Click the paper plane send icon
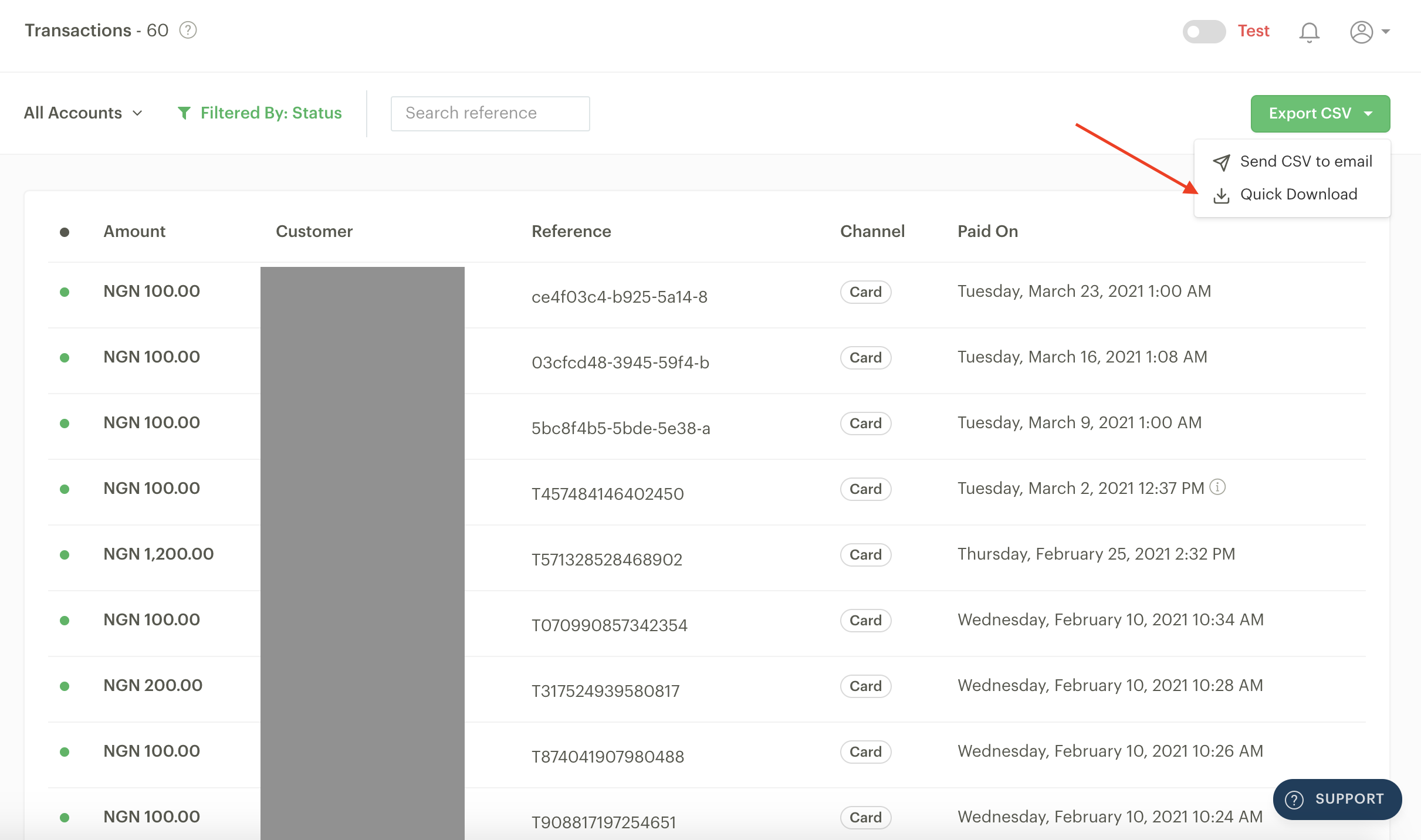The width and height of the screenshot is (1421, 840). (1222, 162)
